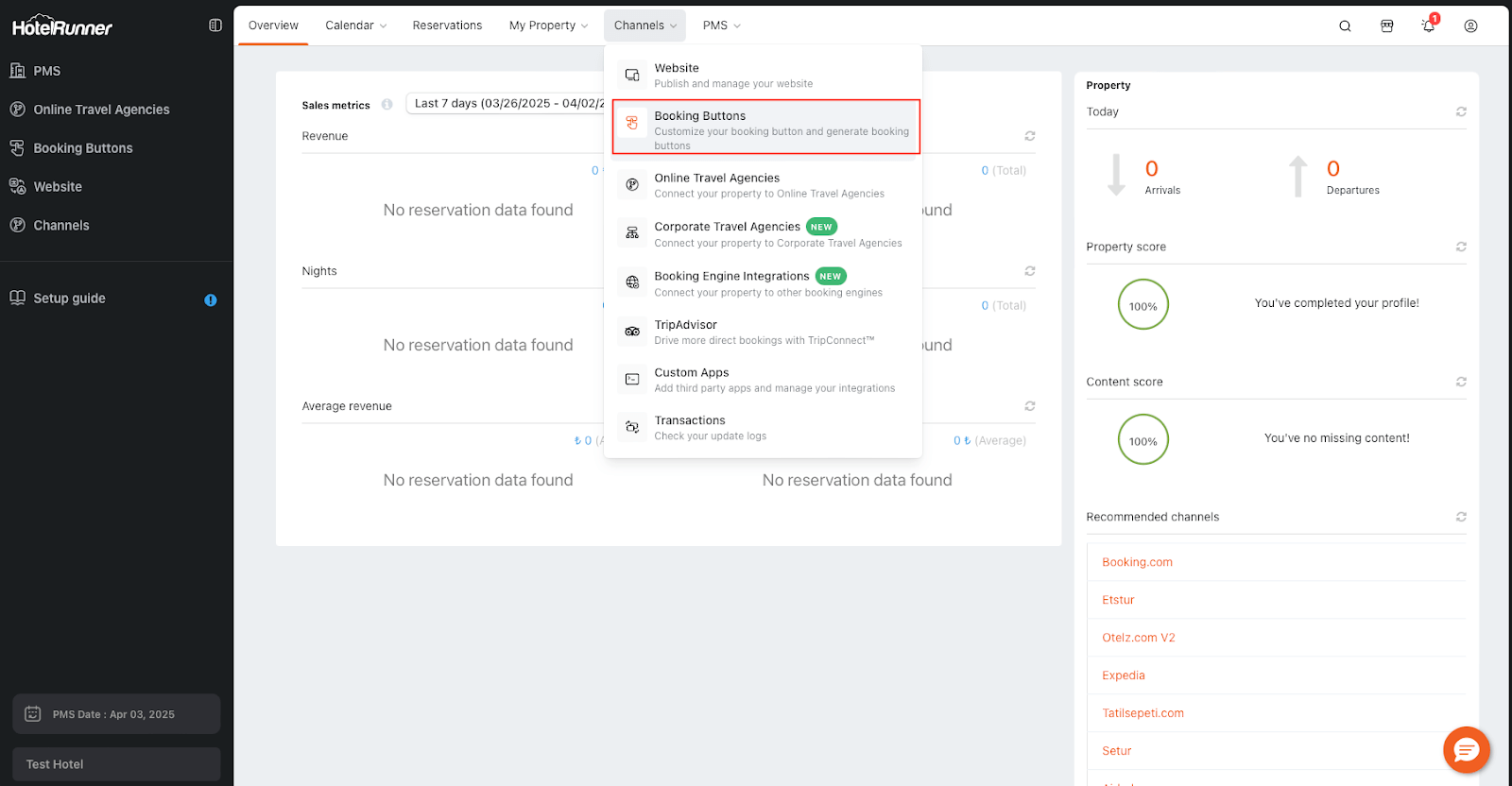Refresh the Content score widget
Viewport: 1512px width, 786px height.
coord(1461,382)
